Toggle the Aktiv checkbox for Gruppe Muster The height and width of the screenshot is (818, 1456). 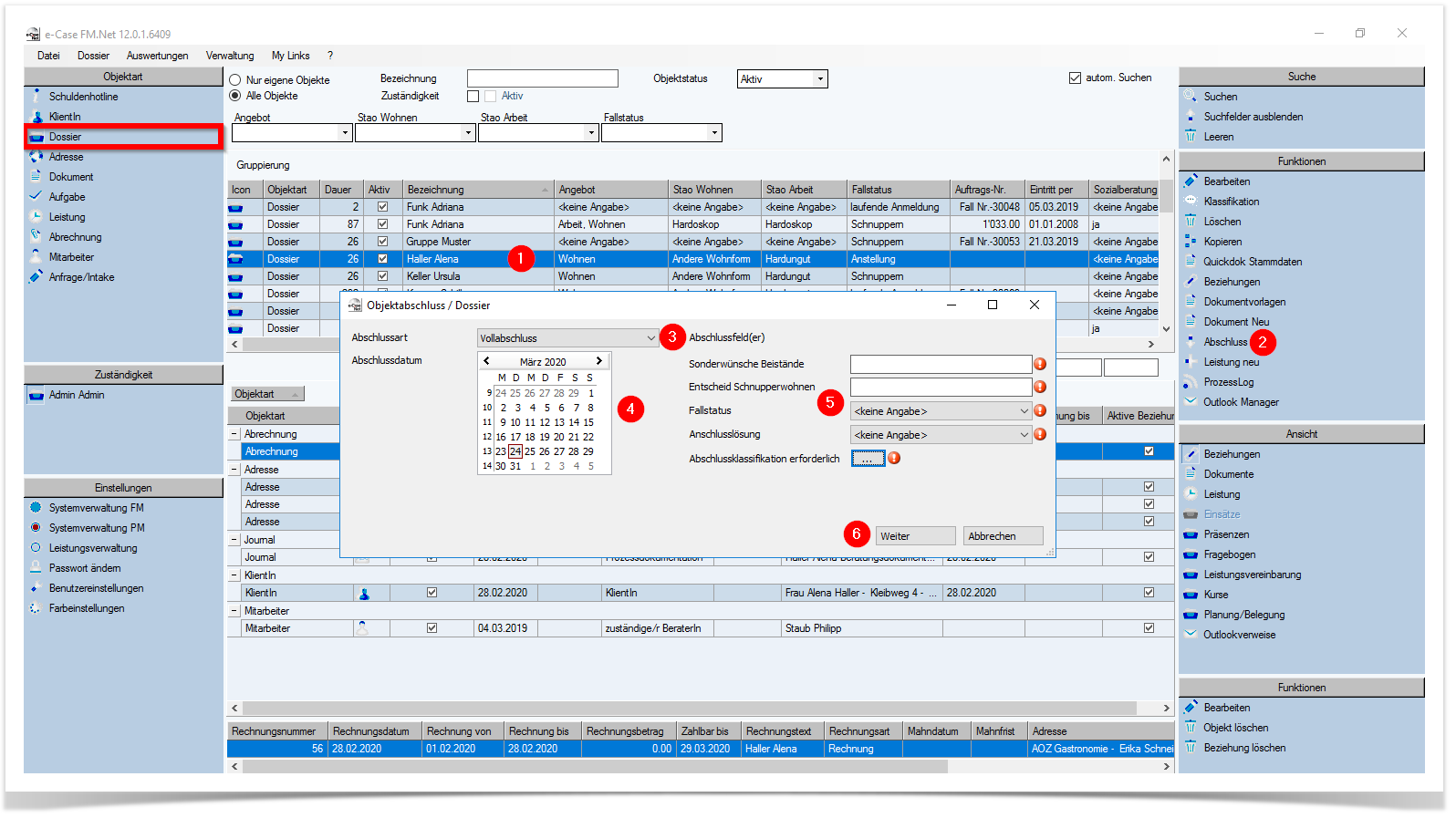(x=382, y=242)
